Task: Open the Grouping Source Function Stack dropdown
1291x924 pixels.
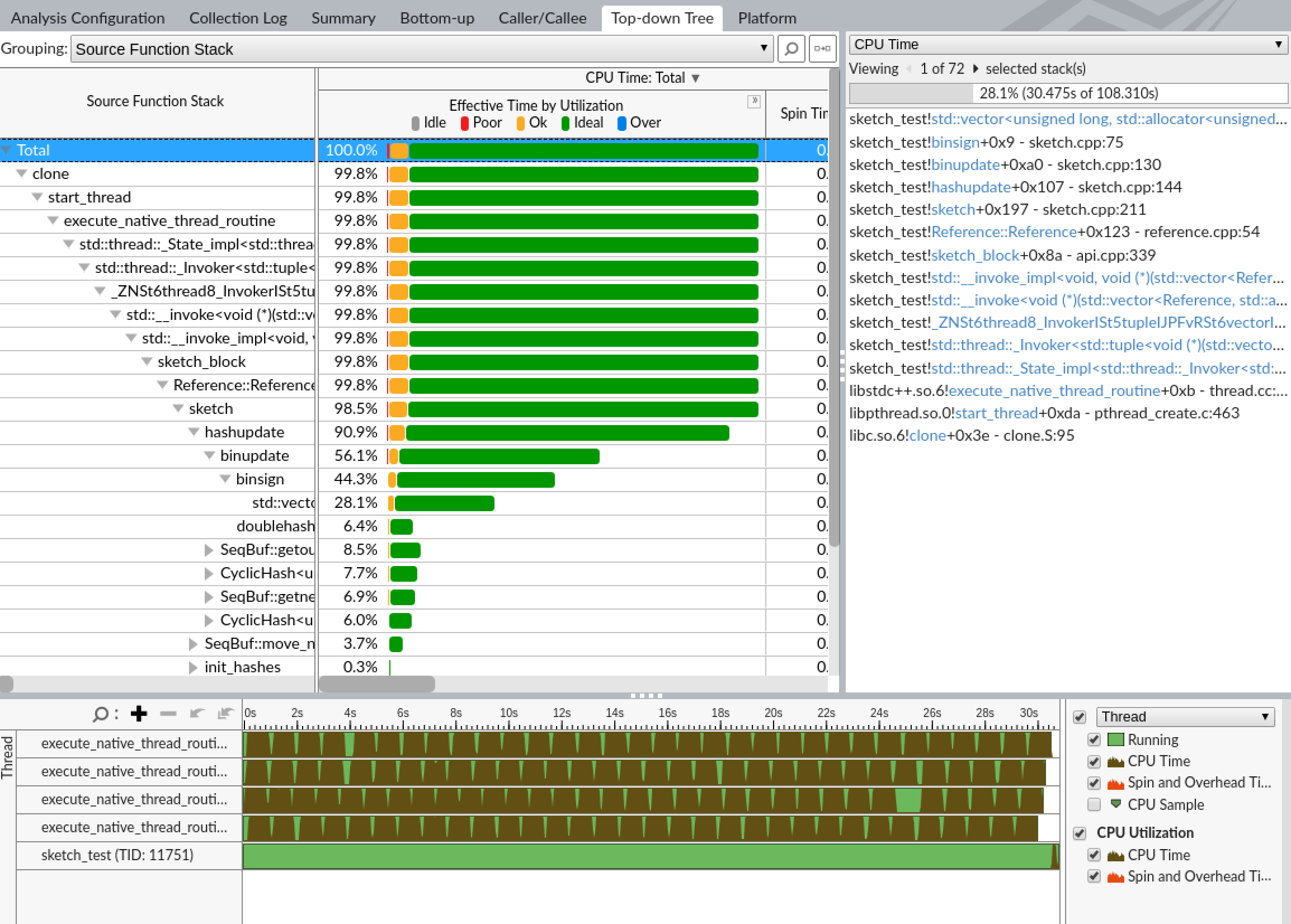Action: (764, 48)
